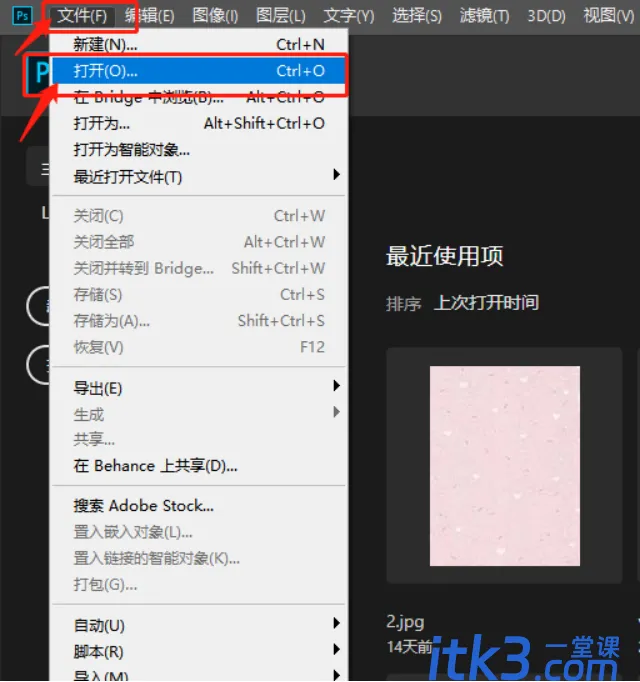Viewport: 640px width, 682px height.
Task: Click the 2.jpg file name
Action: pos(405,622)
